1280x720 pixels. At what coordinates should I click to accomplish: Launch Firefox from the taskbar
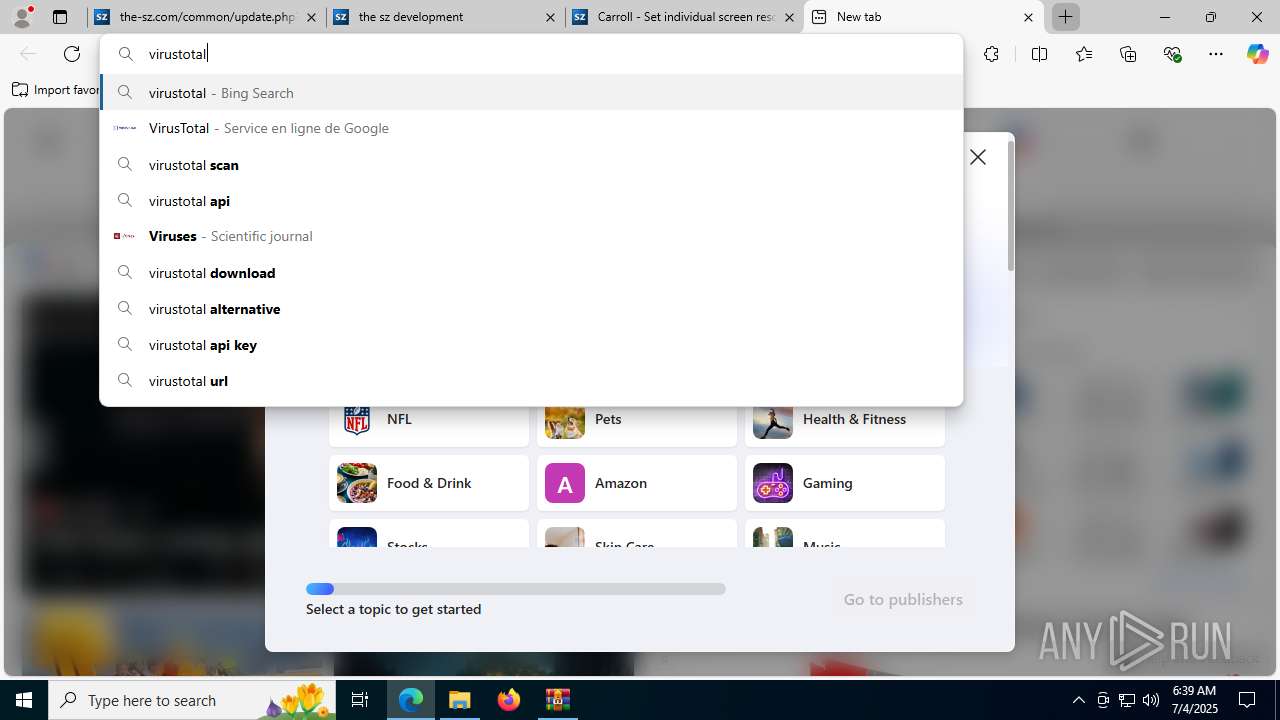point(509,700)
